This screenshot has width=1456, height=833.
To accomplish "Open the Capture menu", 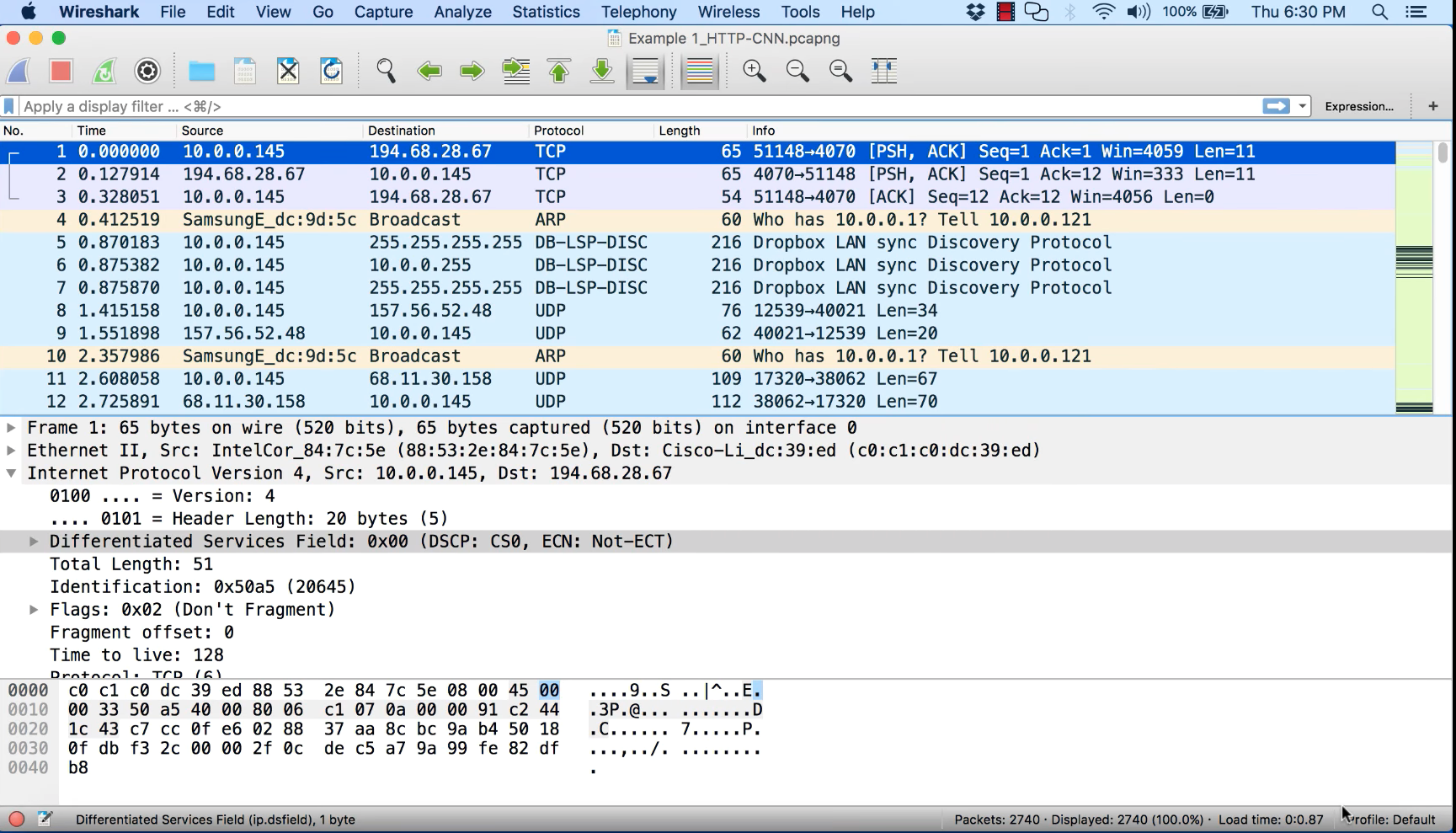I will (383, 12).
